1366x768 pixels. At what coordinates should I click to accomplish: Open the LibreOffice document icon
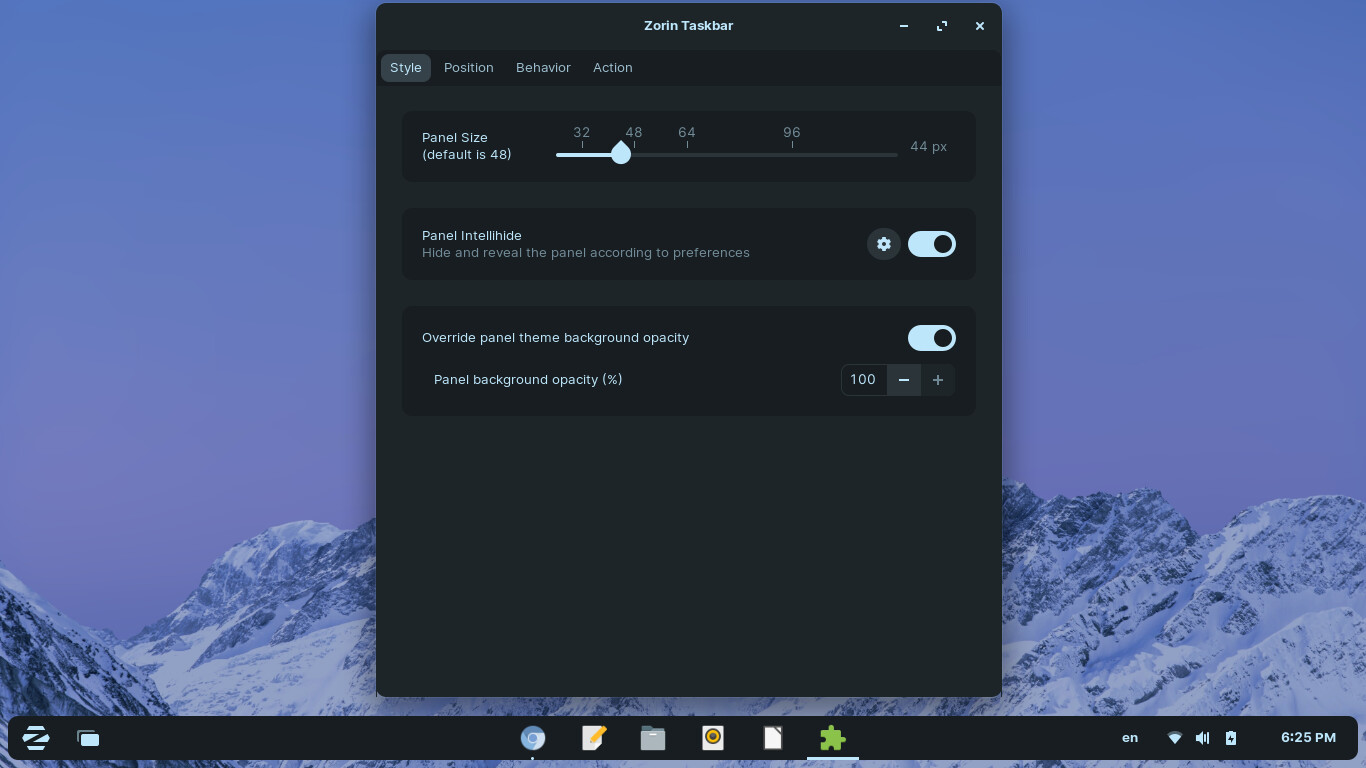tap(773, 738)
